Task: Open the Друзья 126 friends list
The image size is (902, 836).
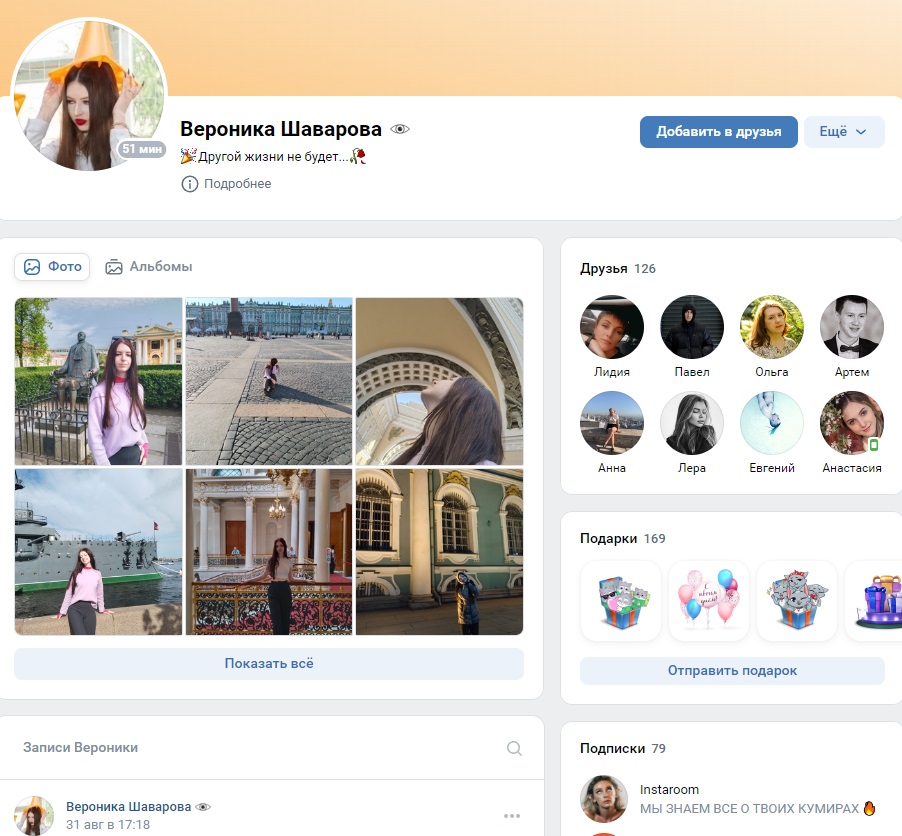Action: point(617,269)
